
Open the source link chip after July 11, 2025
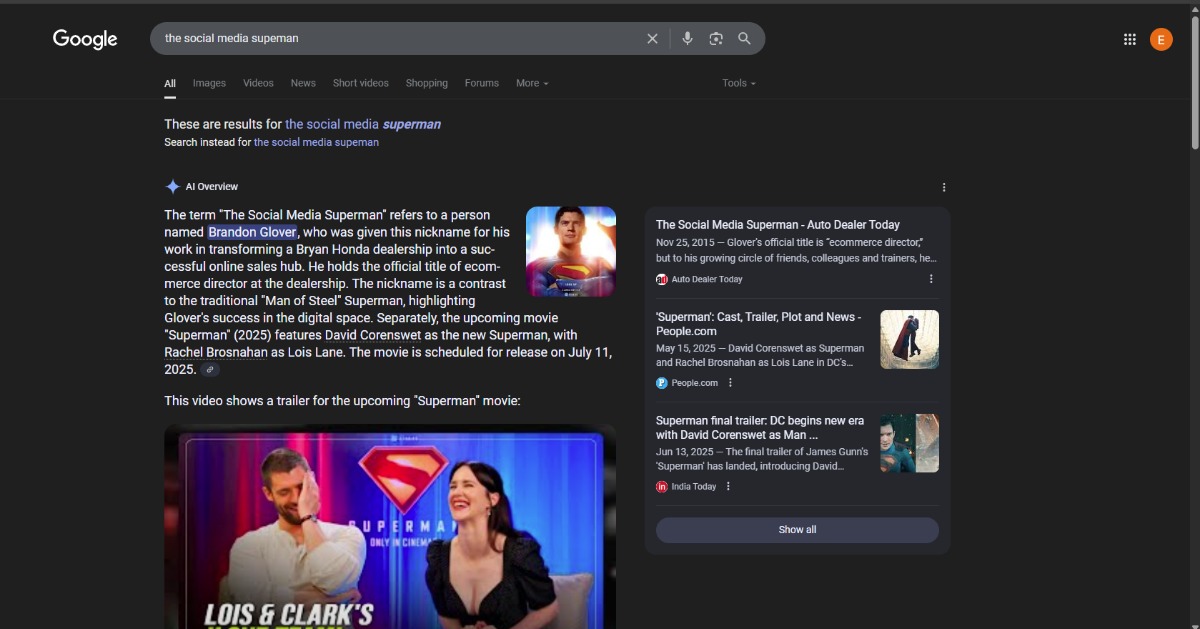(x=209, y=370)
